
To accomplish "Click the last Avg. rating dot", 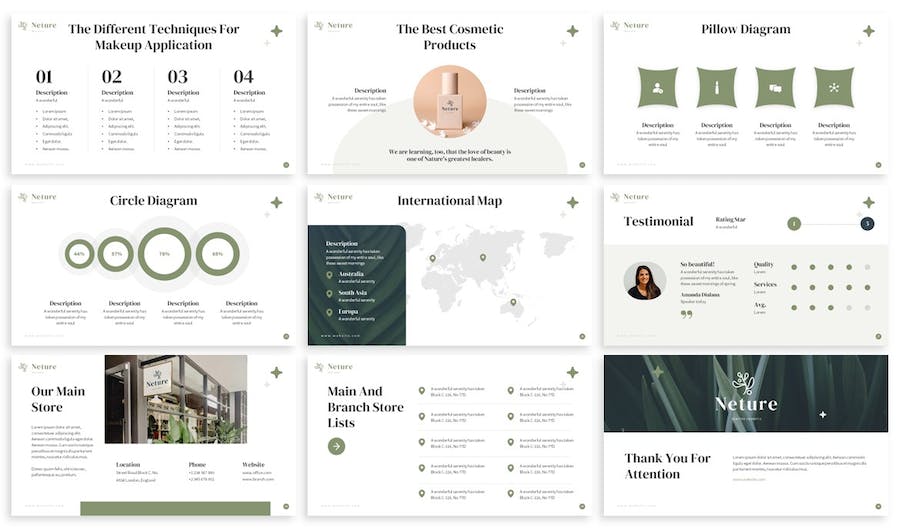I will coord(866,305).
